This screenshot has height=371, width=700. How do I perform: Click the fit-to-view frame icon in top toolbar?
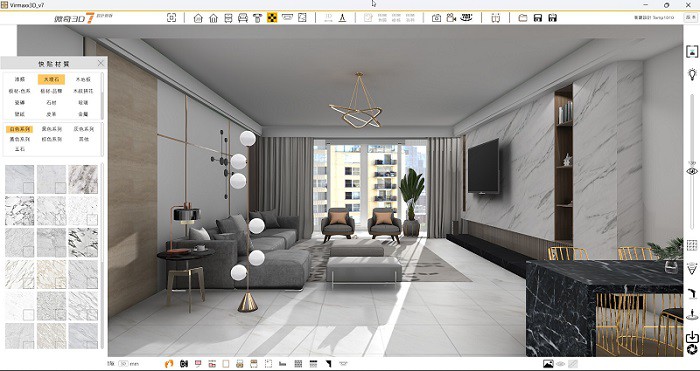tap(171, 17)
